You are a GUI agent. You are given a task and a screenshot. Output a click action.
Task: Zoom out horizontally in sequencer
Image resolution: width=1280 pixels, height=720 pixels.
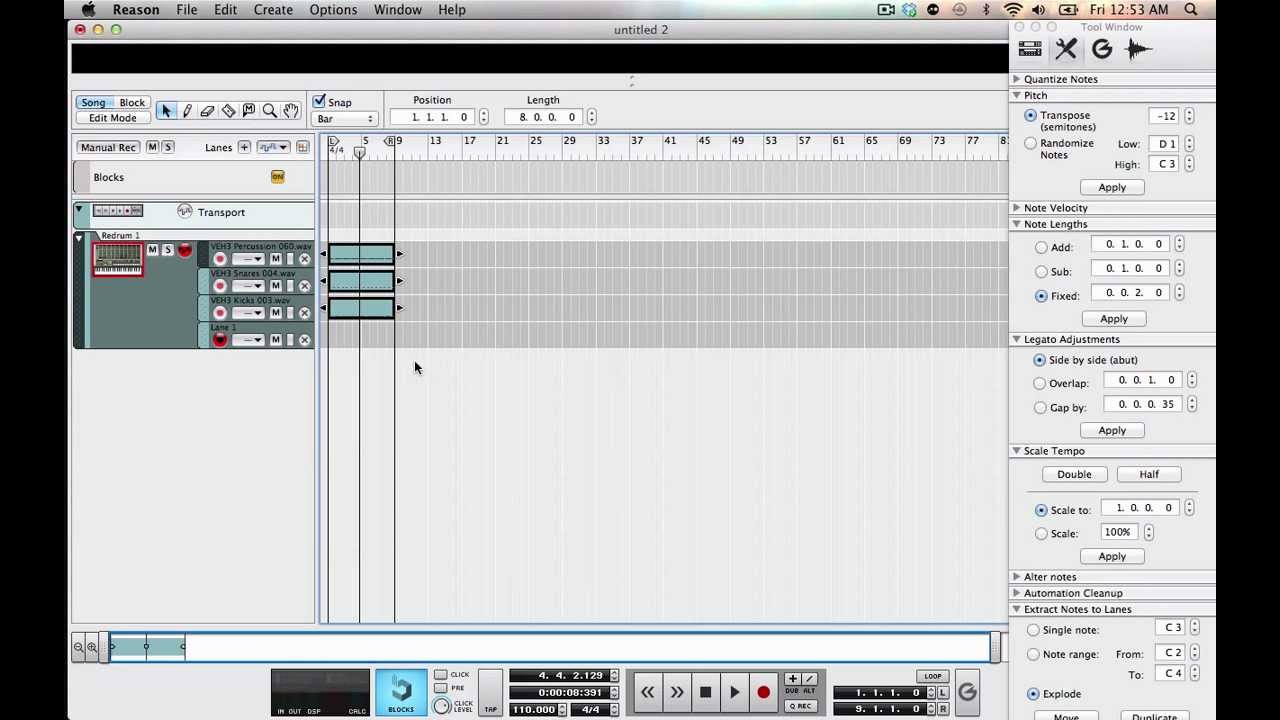tap(78, 648)
